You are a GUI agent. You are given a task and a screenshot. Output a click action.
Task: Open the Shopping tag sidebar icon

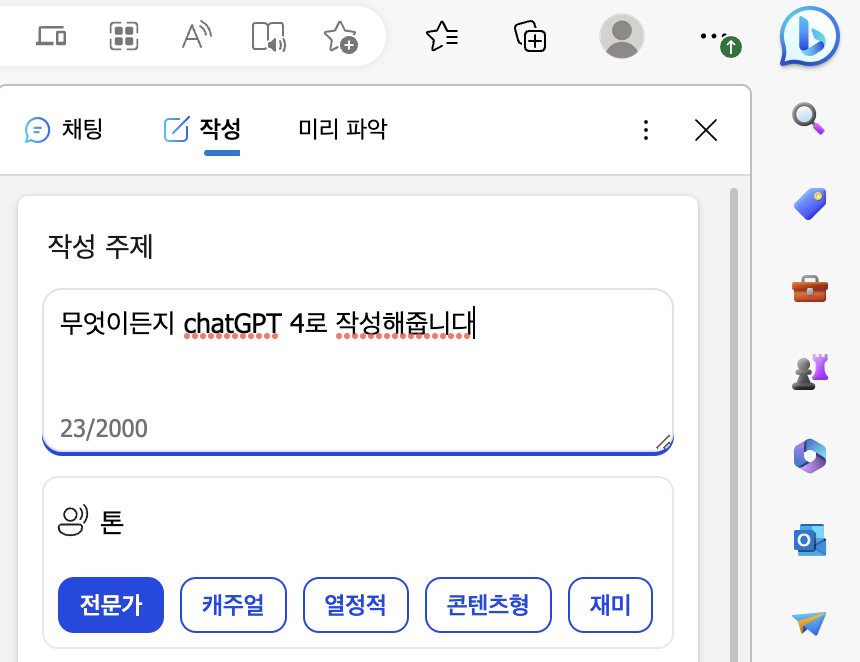pos(810,204)
